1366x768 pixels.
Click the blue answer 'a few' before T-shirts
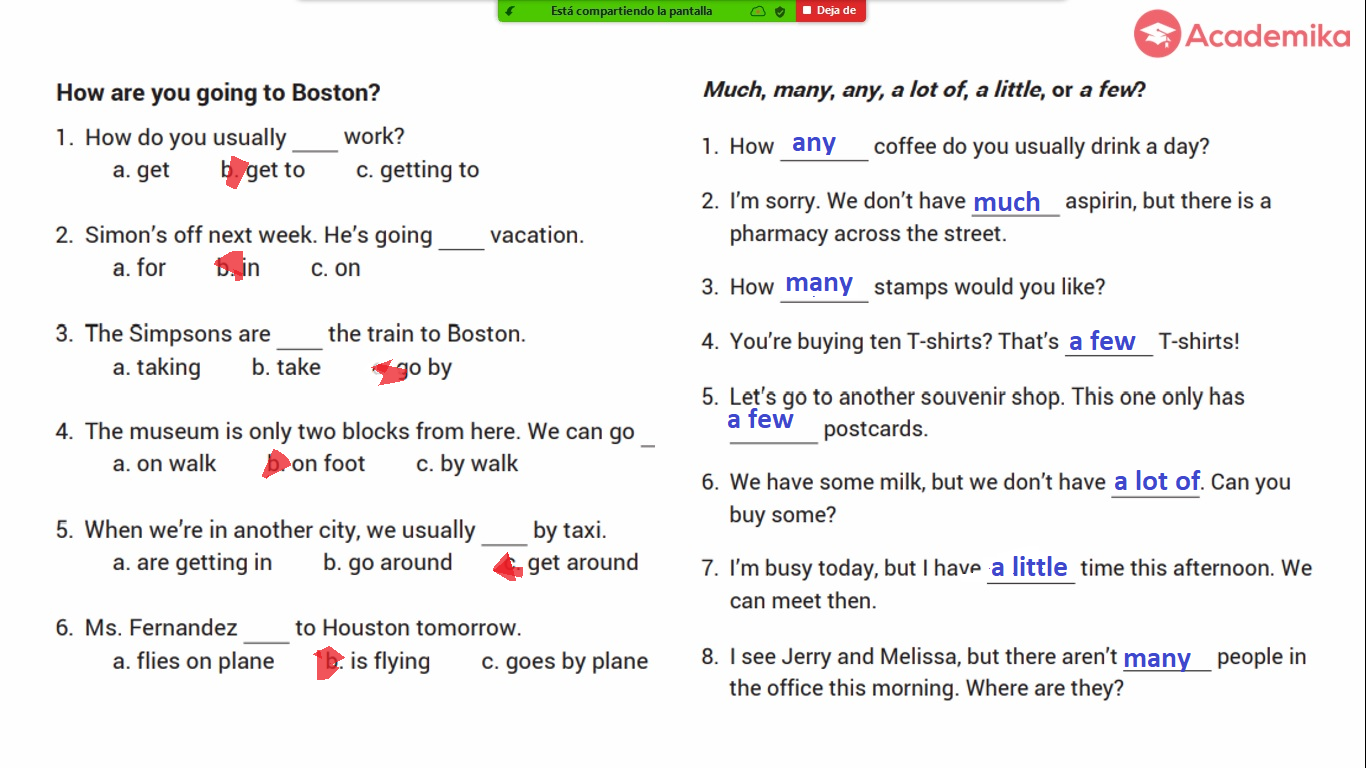[1102, 341]
